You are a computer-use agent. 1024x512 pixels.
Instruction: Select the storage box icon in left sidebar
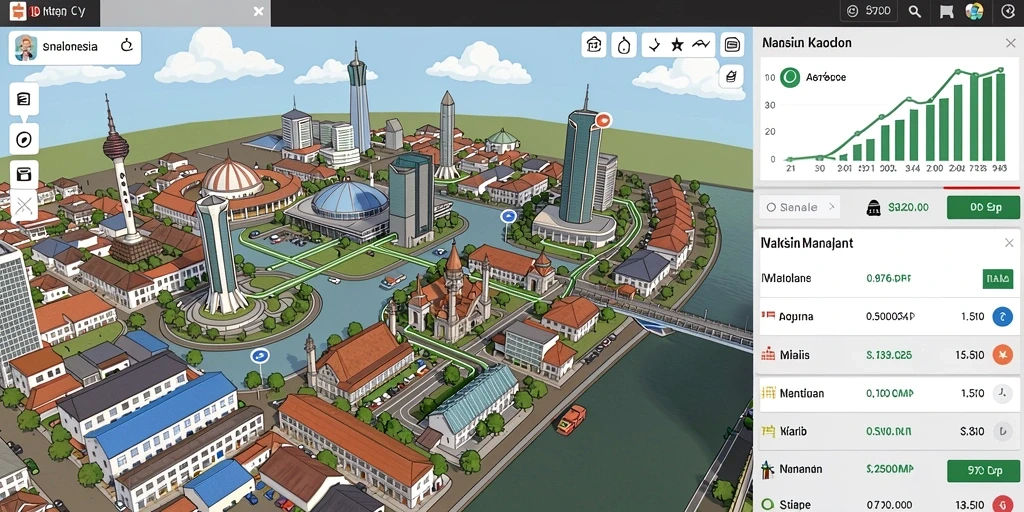coord(24,174)
